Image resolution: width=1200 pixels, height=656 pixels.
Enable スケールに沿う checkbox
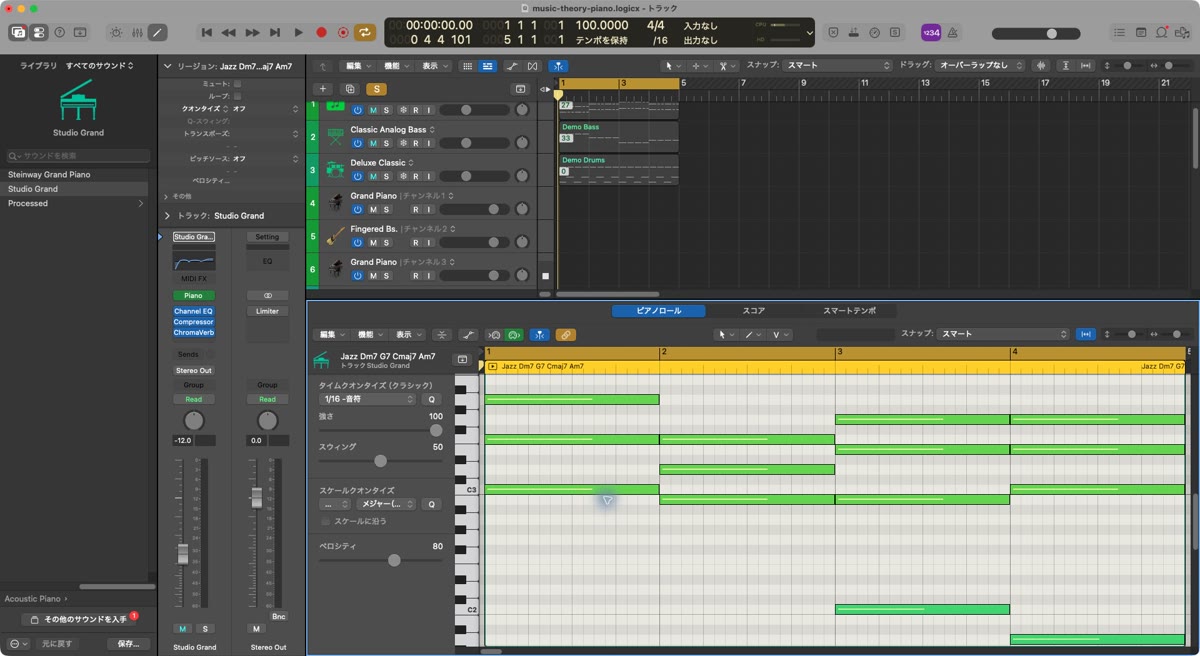[326, 521]
